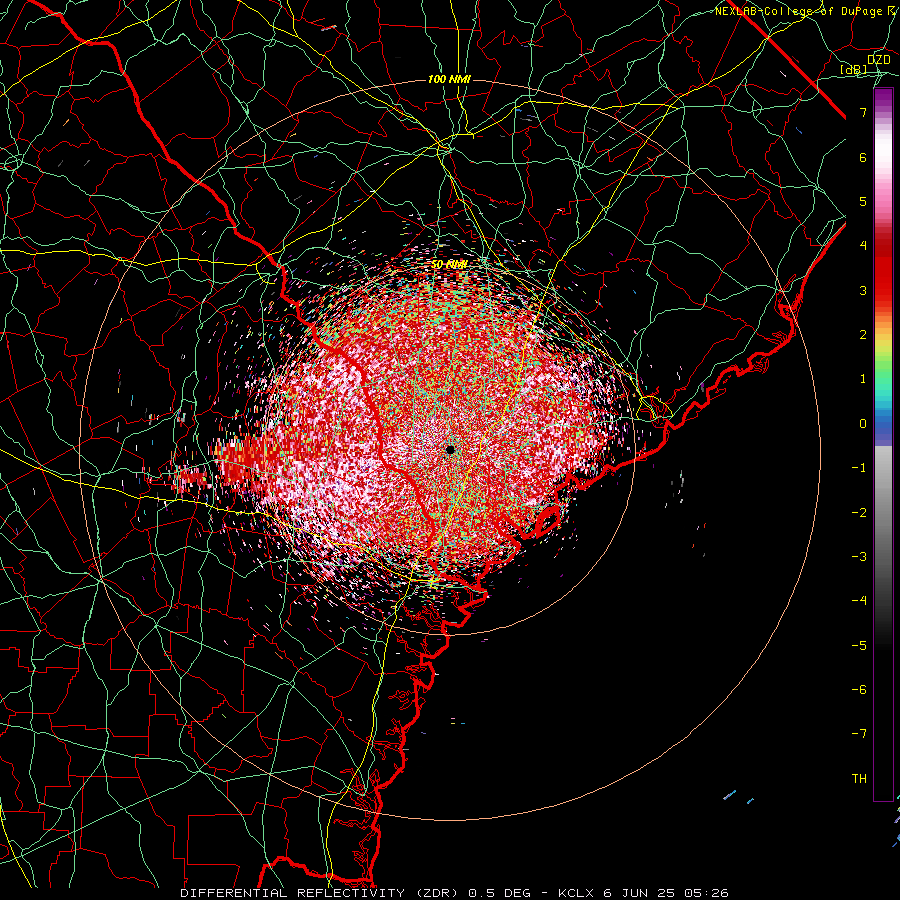Click the 6 value on the dB scale
Viewport: 900px width, 900px height.
pos(863,157)
